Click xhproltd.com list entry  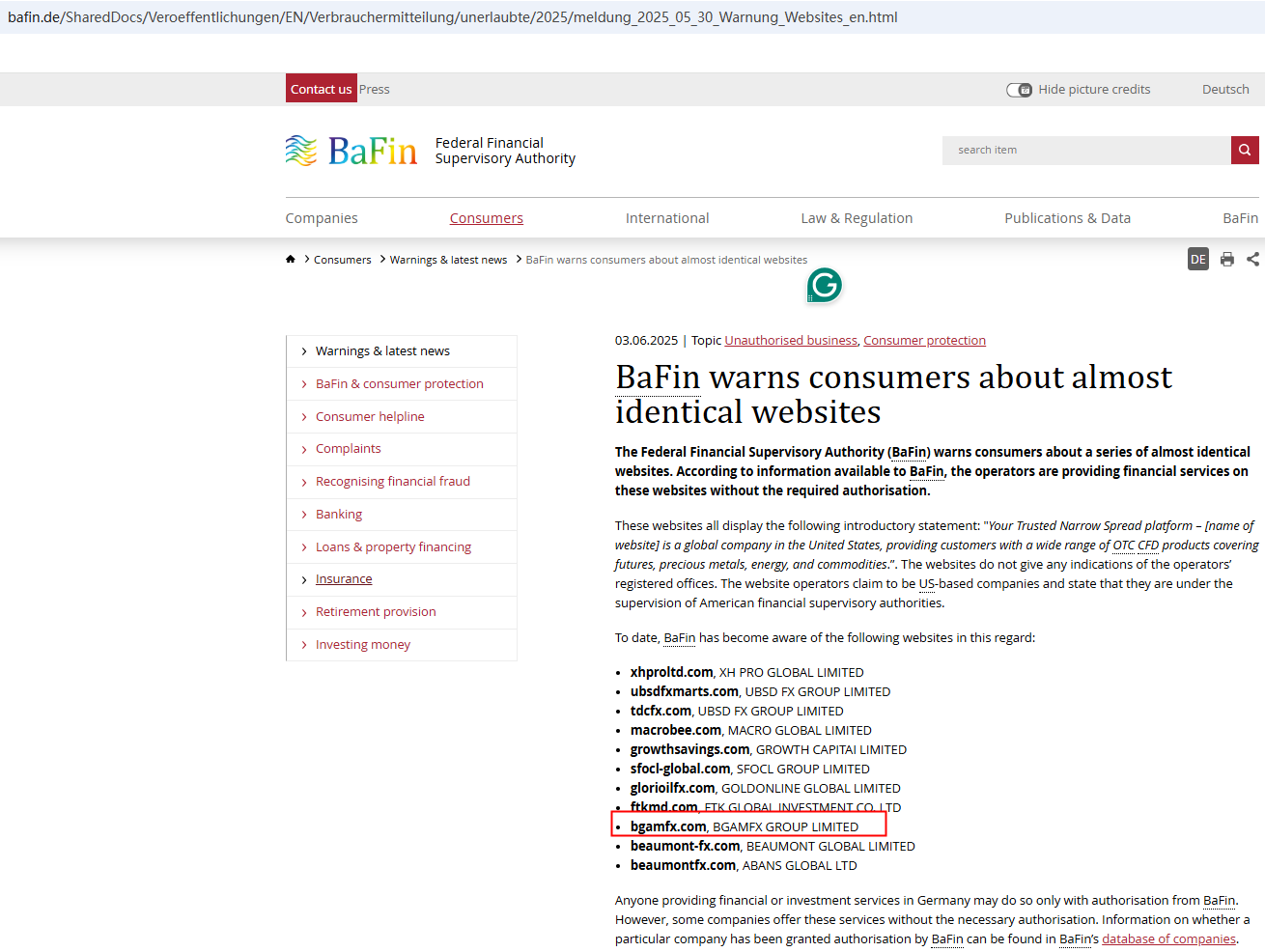(747, 672)
